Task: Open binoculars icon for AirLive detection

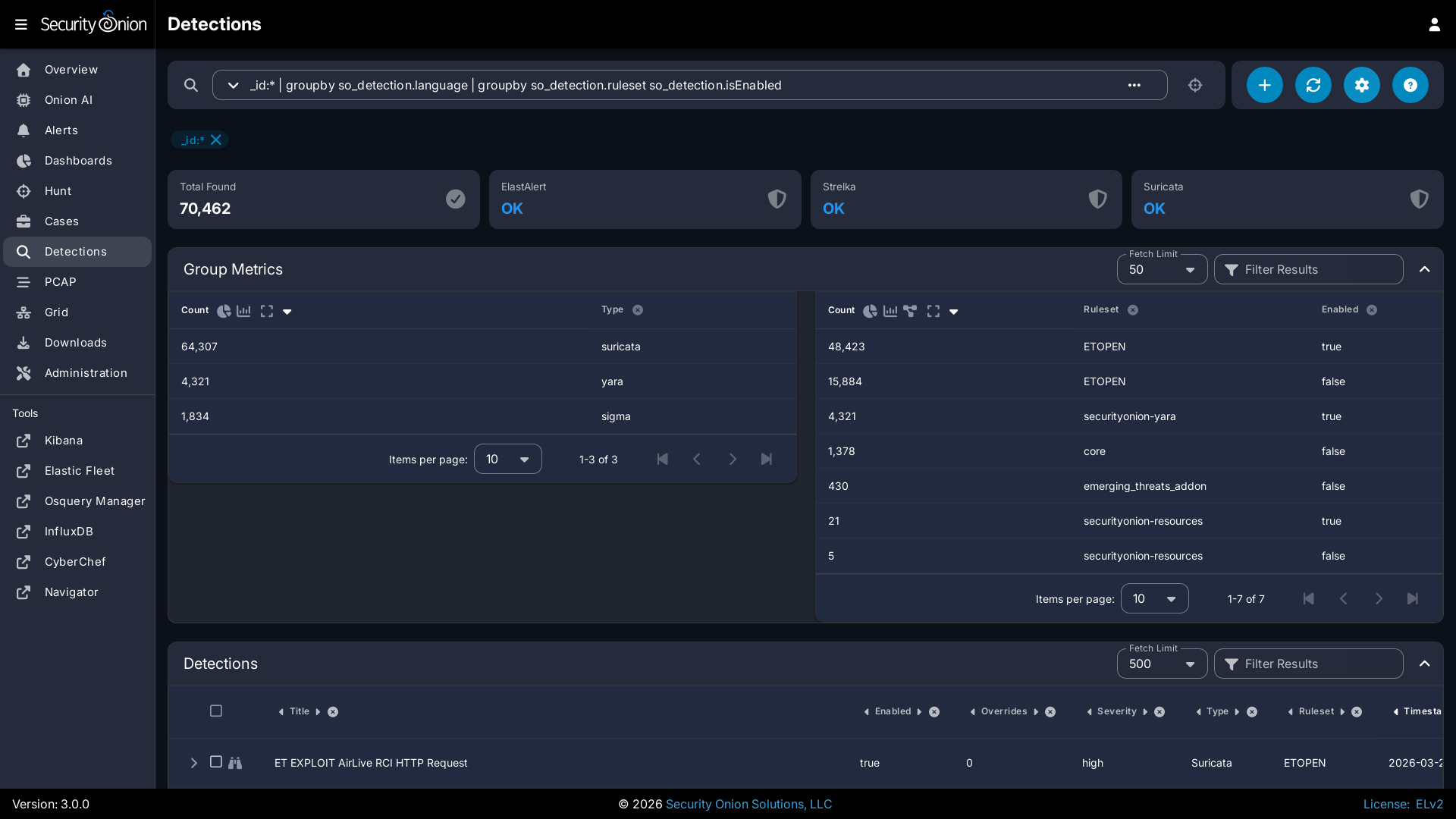Action: [235, 763]
